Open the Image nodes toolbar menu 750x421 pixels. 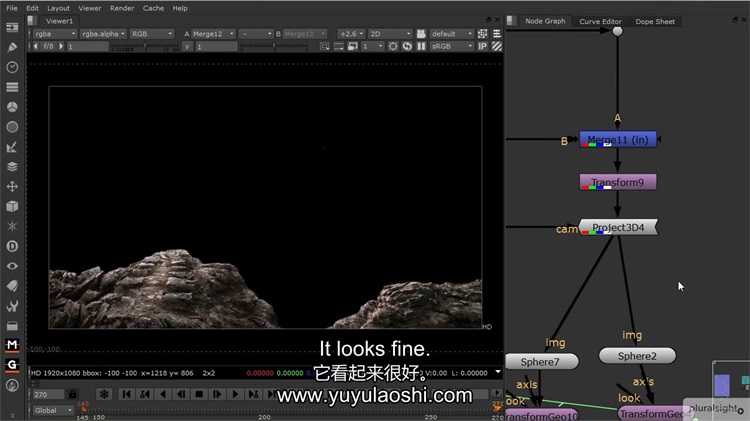[x=12, y=27]
